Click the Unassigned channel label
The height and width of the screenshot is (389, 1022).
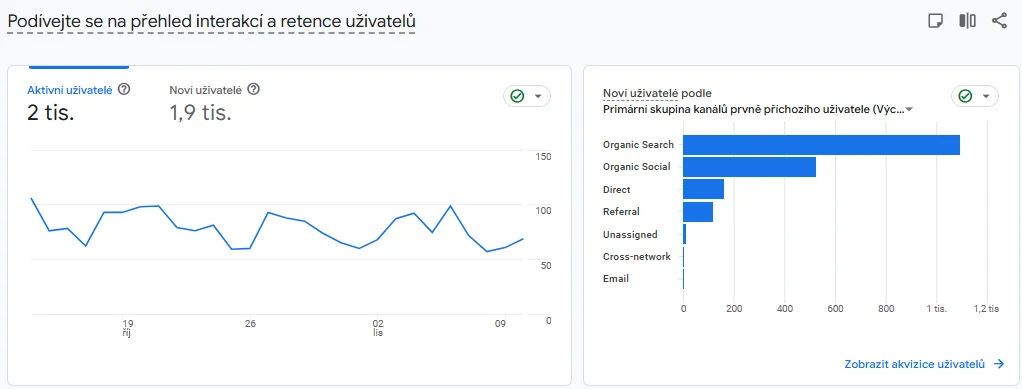coord(630,235)
